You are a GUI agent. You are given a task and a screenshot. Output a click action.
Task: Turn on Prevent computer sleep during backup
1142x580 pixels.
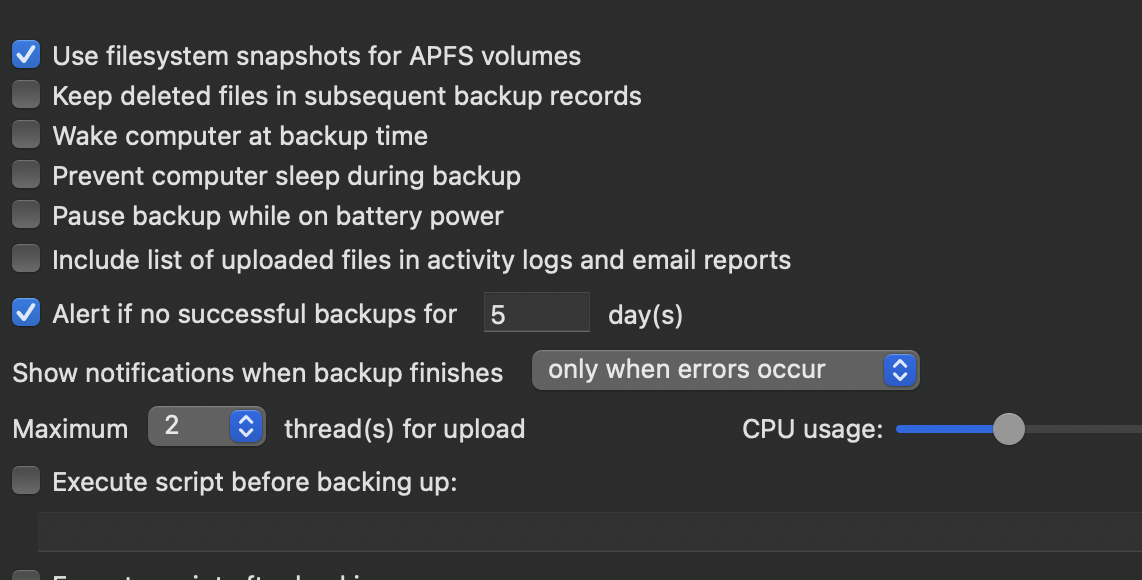[26, 175]
